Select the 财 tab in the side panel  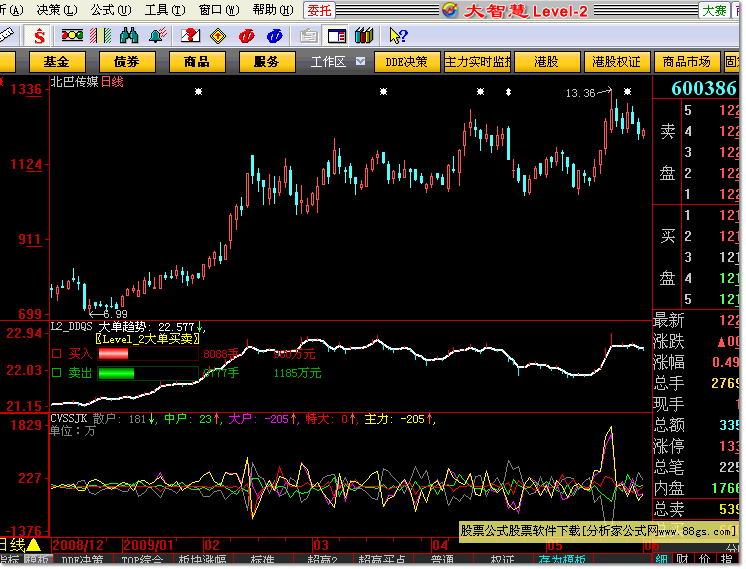682,560
